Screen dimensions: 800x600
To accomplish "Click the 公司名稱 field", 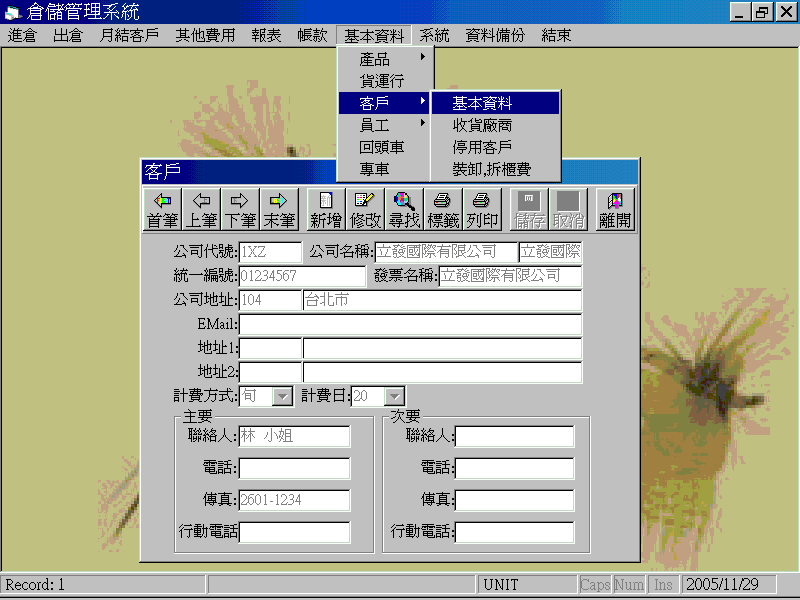I will point(446,252).
